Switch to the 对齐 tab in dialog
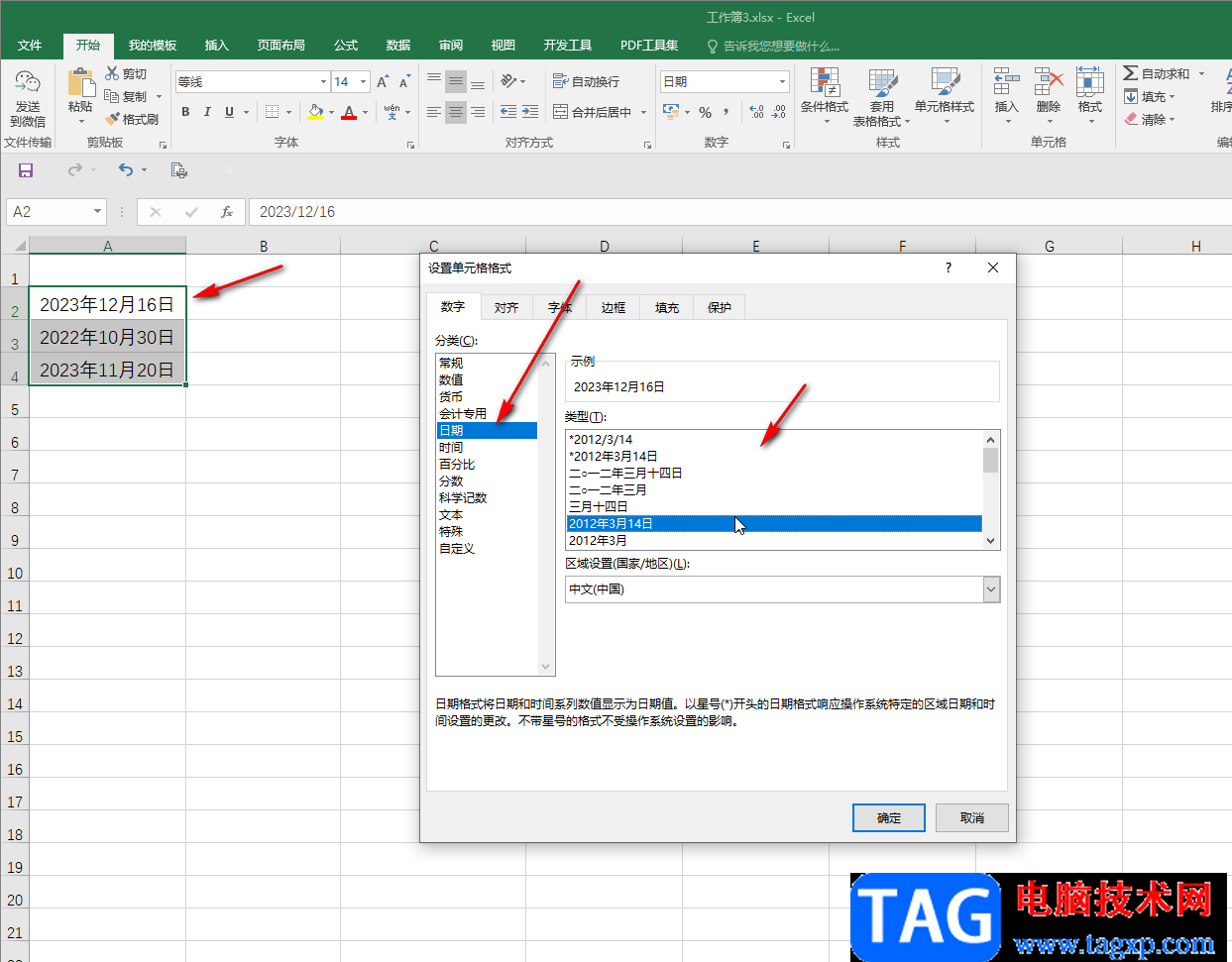Viewport: 1232px width, 962px height. point(506,308)
